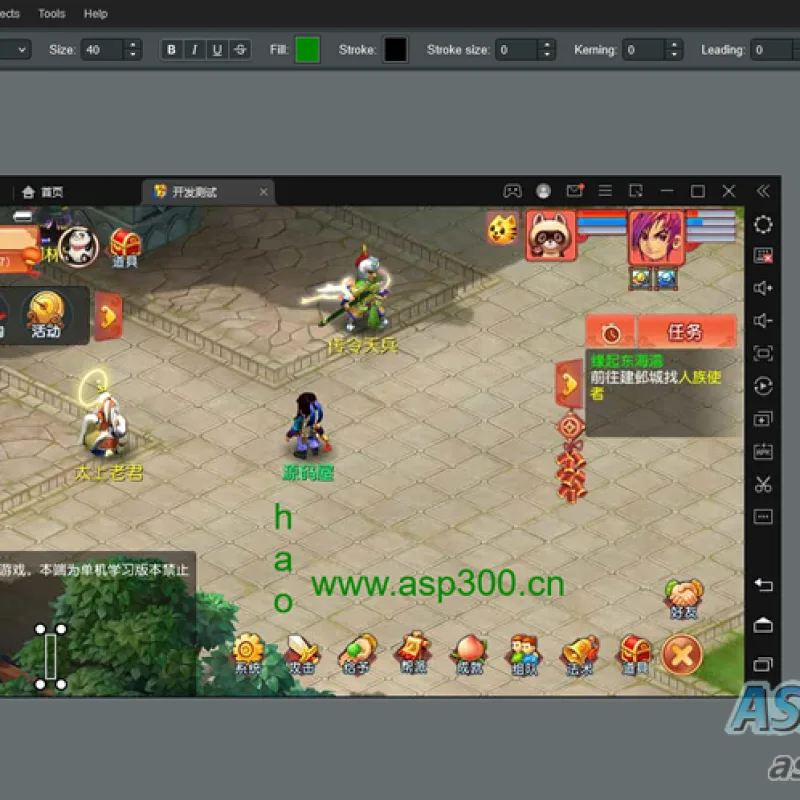Screen dimensions: 800x800
Task: Step the Stroke size value up
Action: [x=547, y=44]
